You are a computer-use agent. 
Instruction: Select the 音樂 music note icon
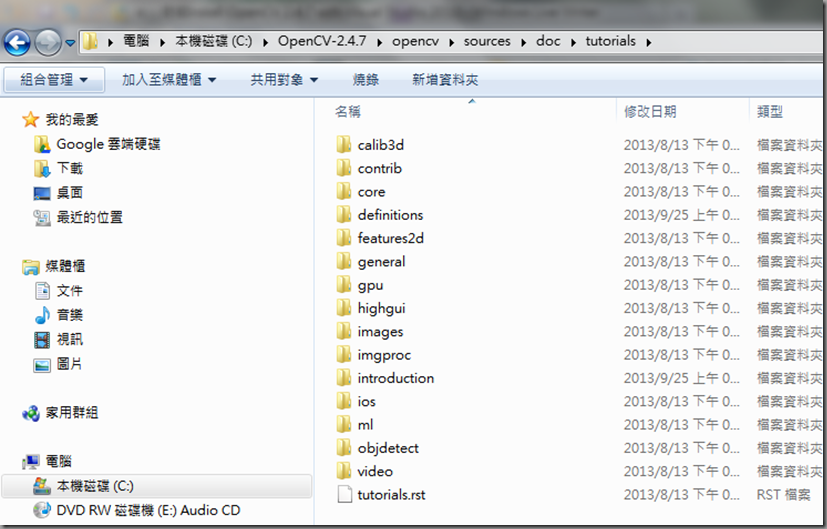click(42, 315)
